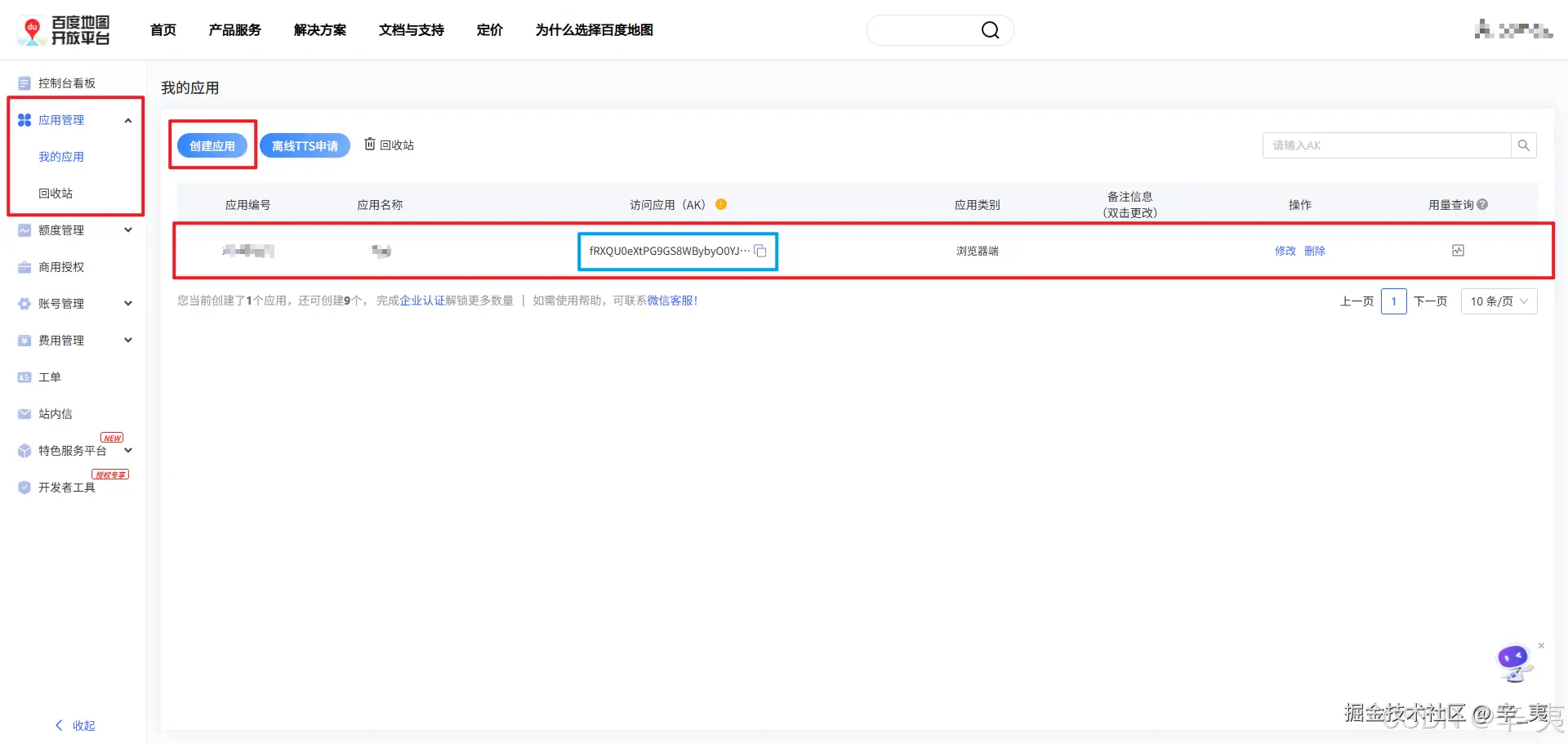
Task: Click the 商用授权 briefcase icon
Action: (24, 267)
